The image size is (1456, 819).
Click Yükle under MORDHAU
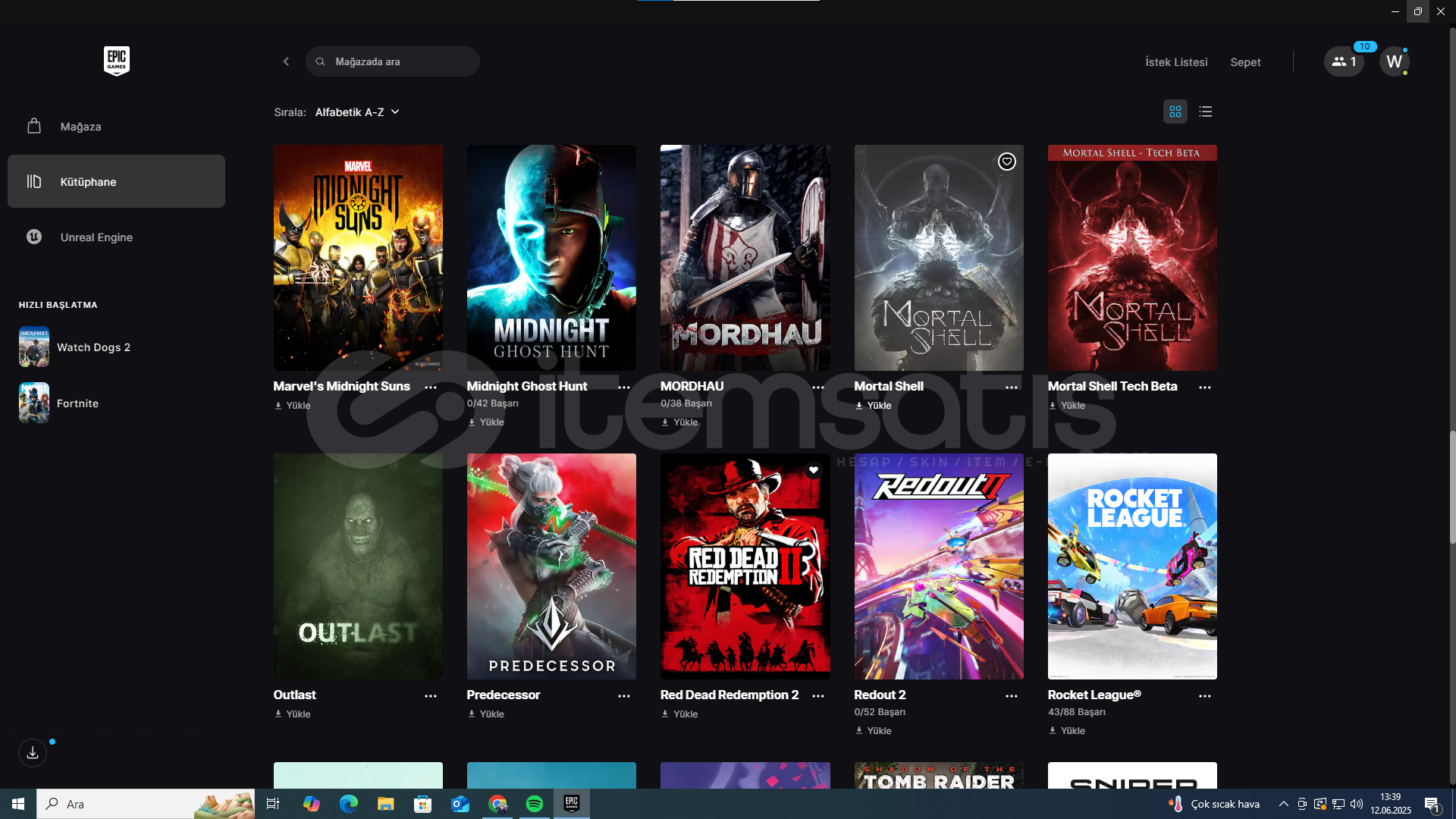(680, 422)
